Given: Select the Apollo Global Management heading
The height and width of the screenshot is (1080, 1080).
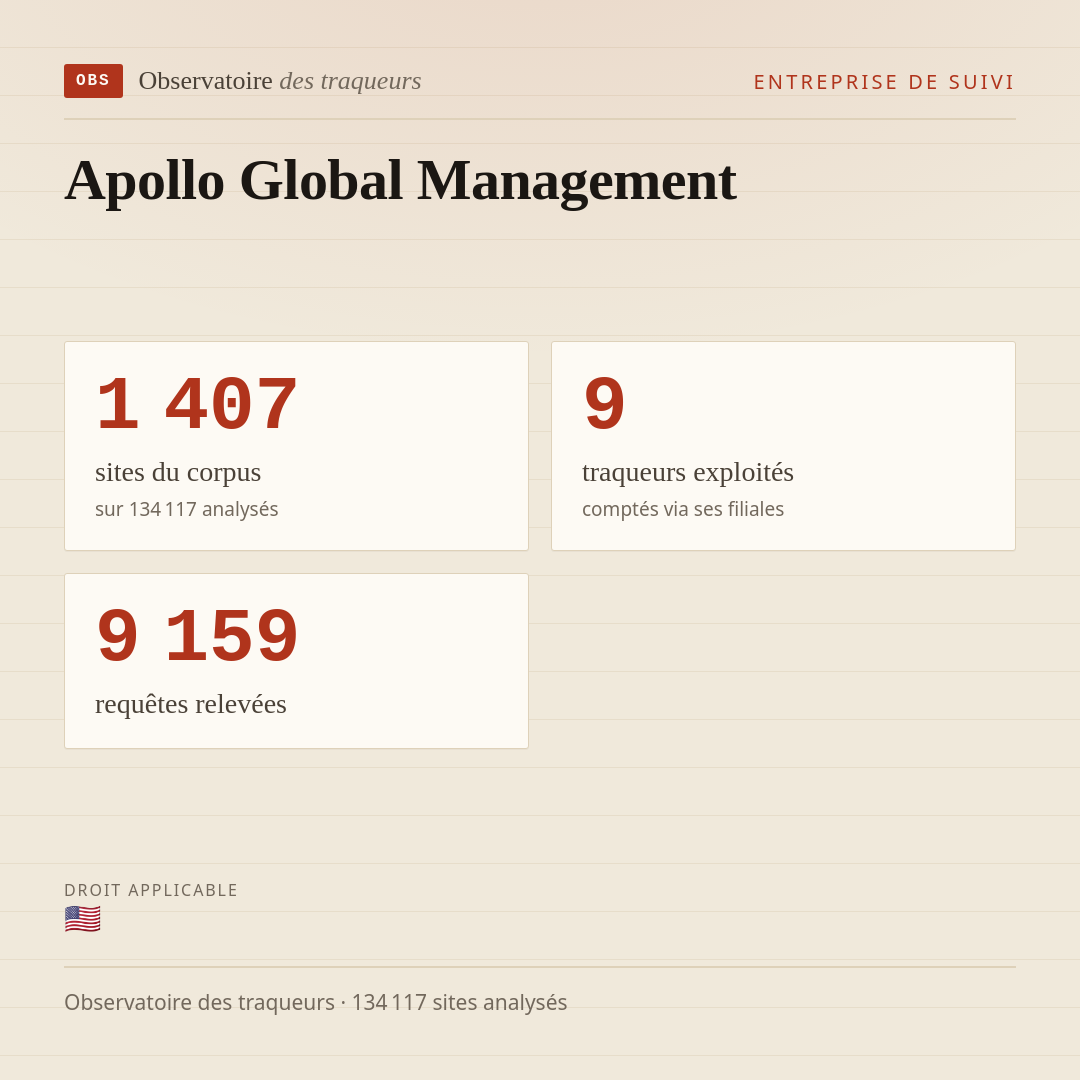Looking at the screenshot, I should coord(400,180).
